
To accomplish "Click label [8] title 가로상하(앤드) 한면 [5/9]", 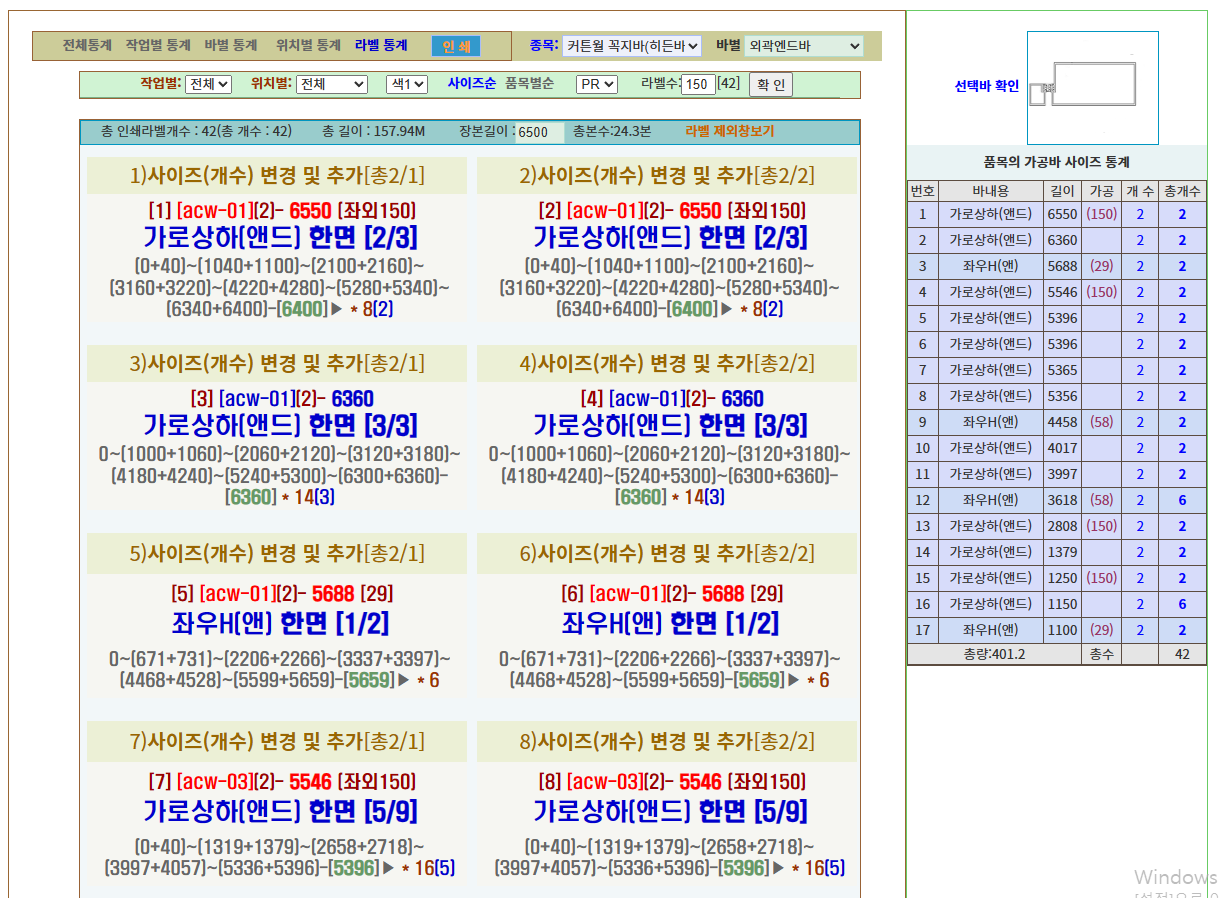I will 670,811.
